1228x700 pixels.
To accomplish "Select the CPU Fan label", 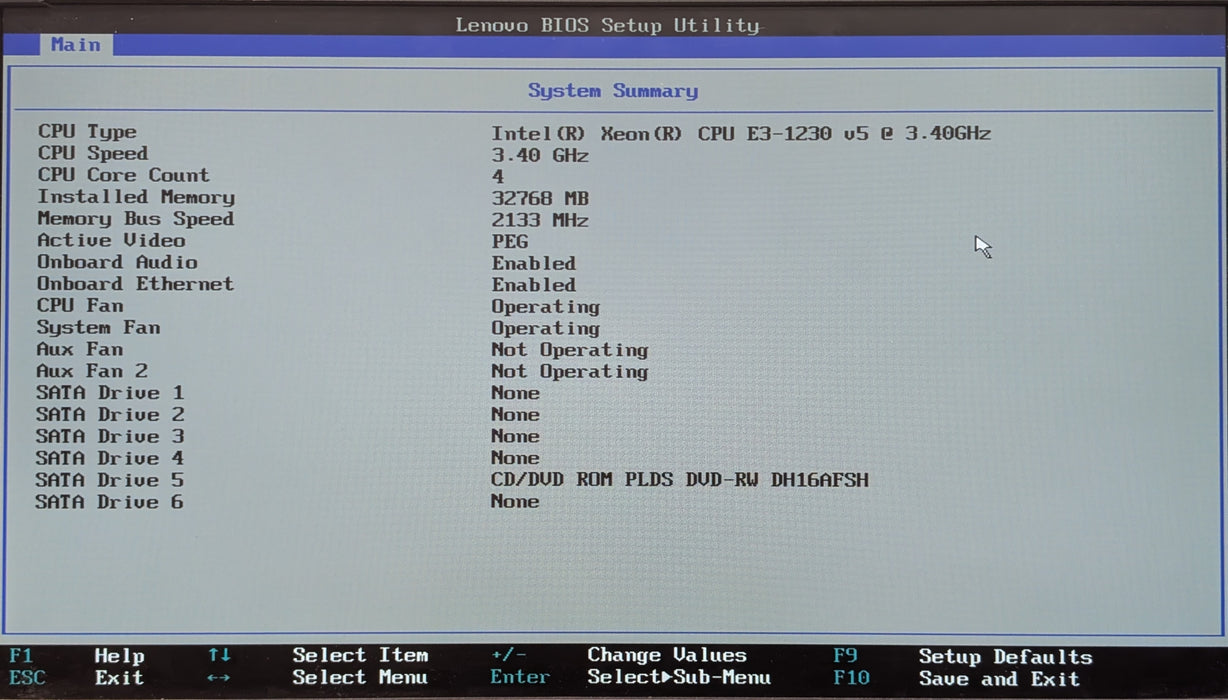I will 80,306.
